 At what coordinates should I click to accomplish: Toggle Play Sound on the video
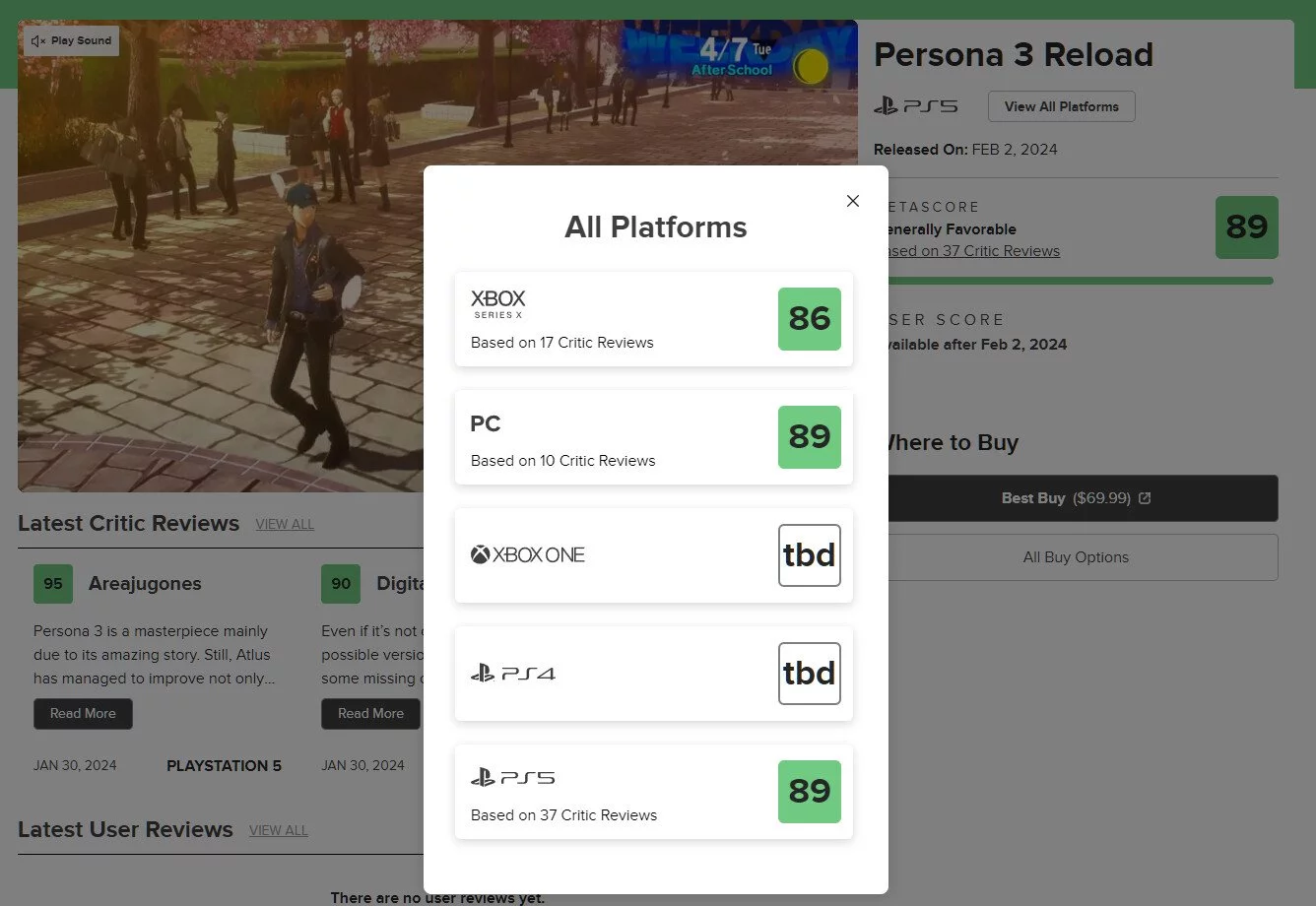[x=72, y=41]
